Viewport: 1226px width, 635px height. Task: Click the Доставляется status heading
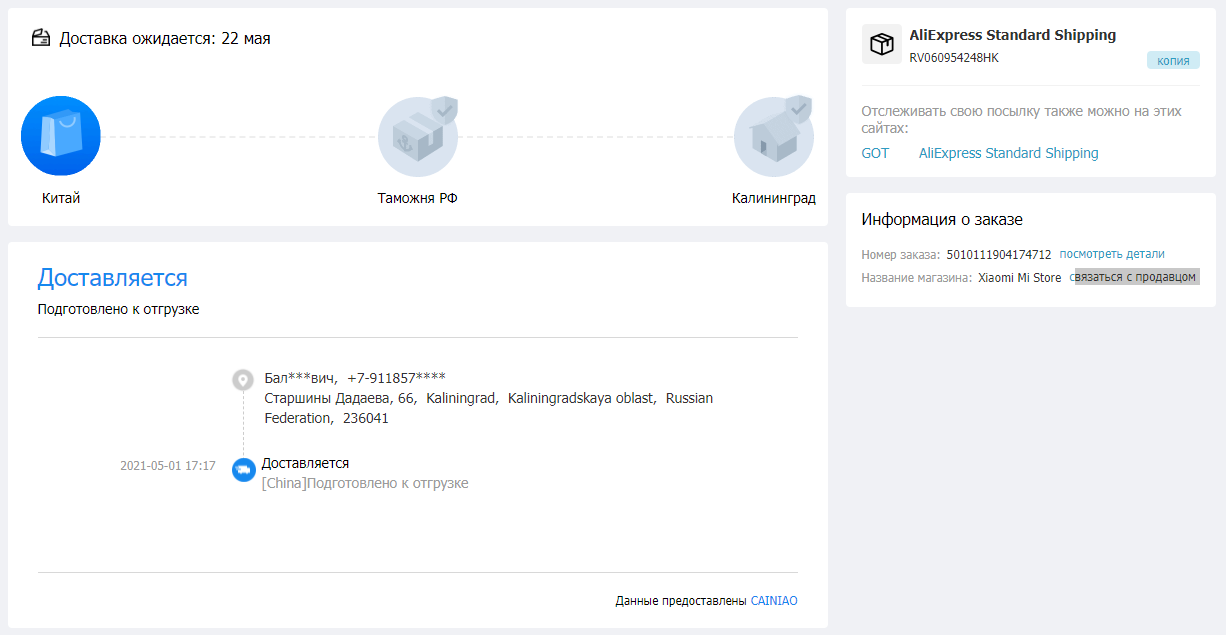point(112,278)
